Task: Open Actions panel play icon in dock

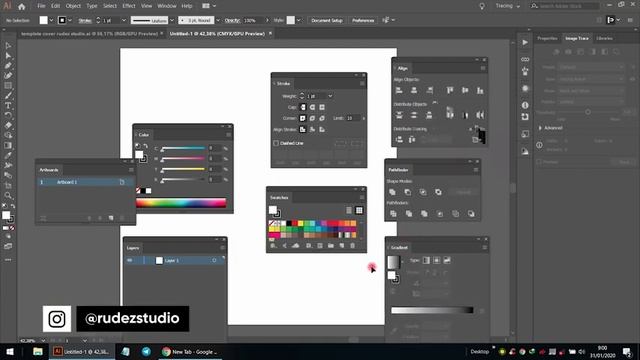Action: click(525, 42)
